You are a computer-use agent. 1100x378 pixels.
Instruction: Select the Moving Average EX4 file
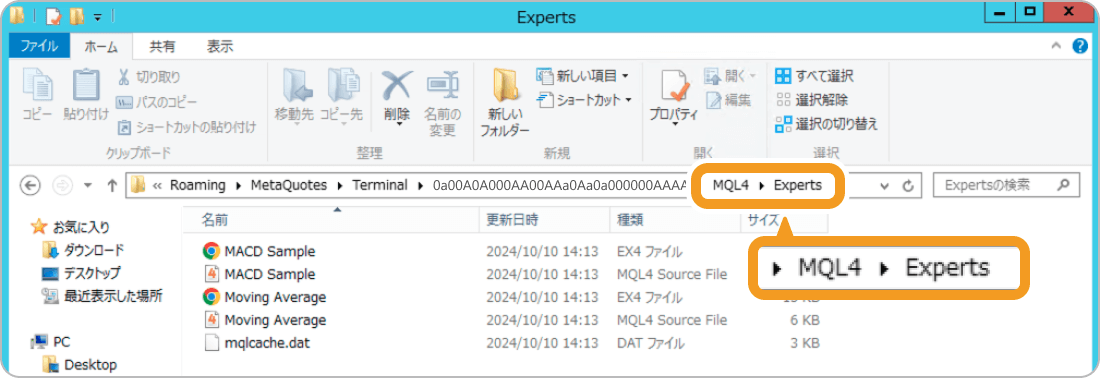click(x=275, y=297)
